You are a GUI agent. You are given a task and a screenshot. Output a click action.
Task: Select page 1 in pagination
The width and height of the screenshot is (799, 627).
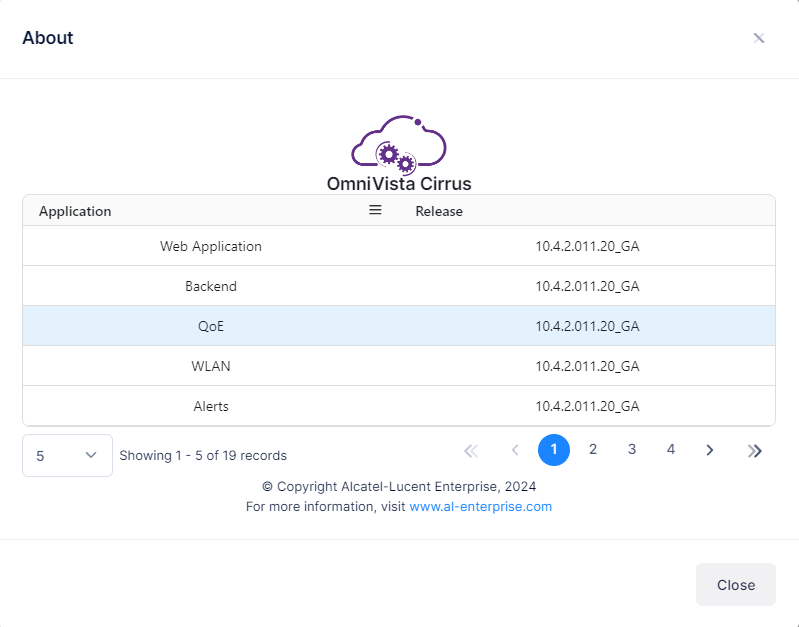(x=554, y=450)
